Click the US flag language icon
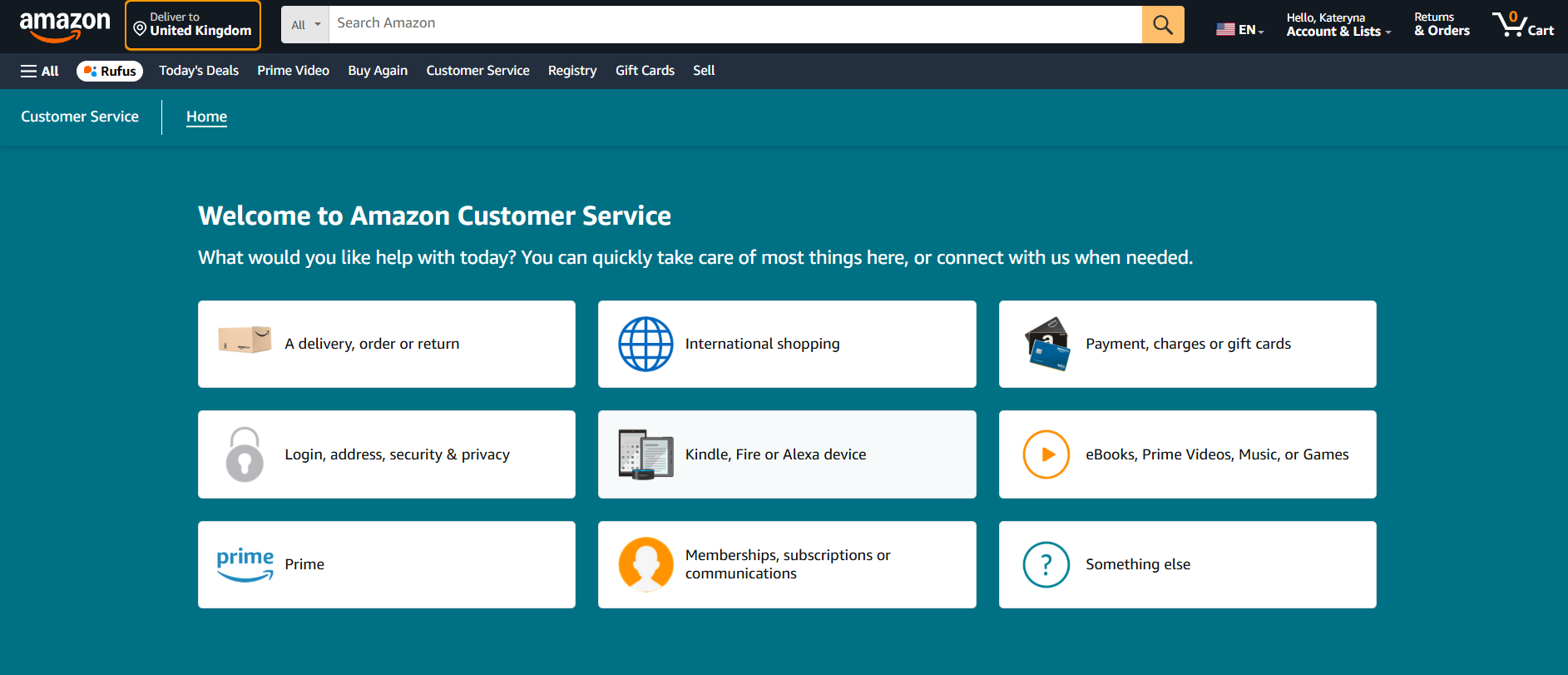Screen dimensions: 1568x675 1225,29
